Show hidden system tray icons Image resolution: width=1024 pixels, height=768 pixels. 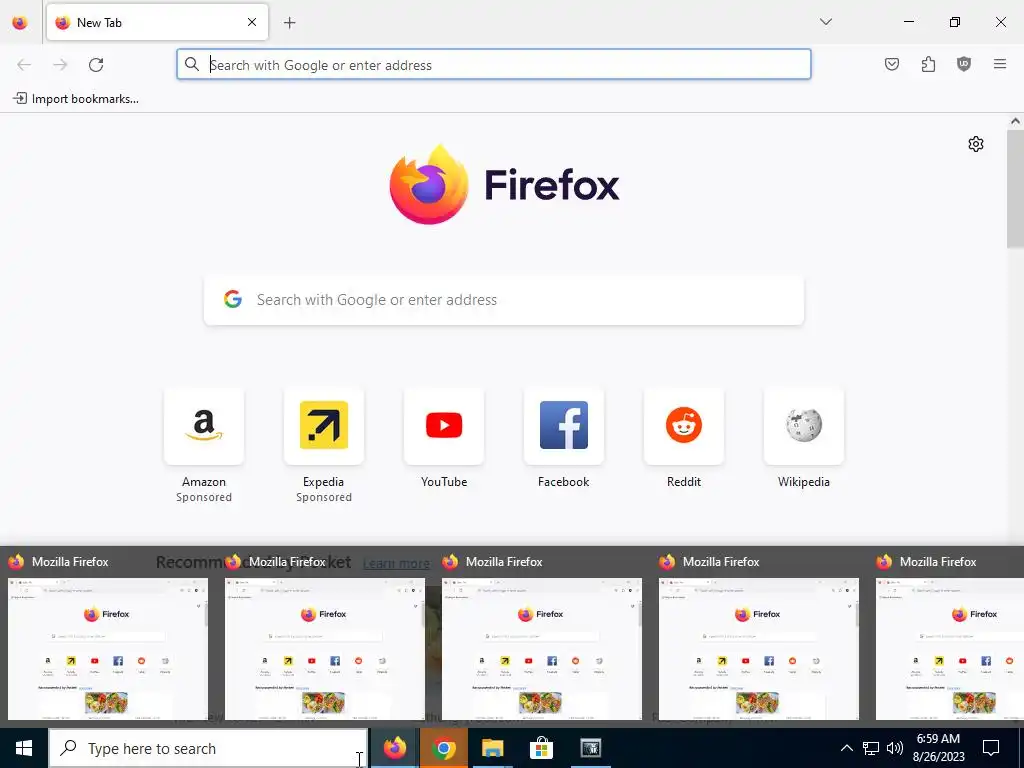coord(846,748)
